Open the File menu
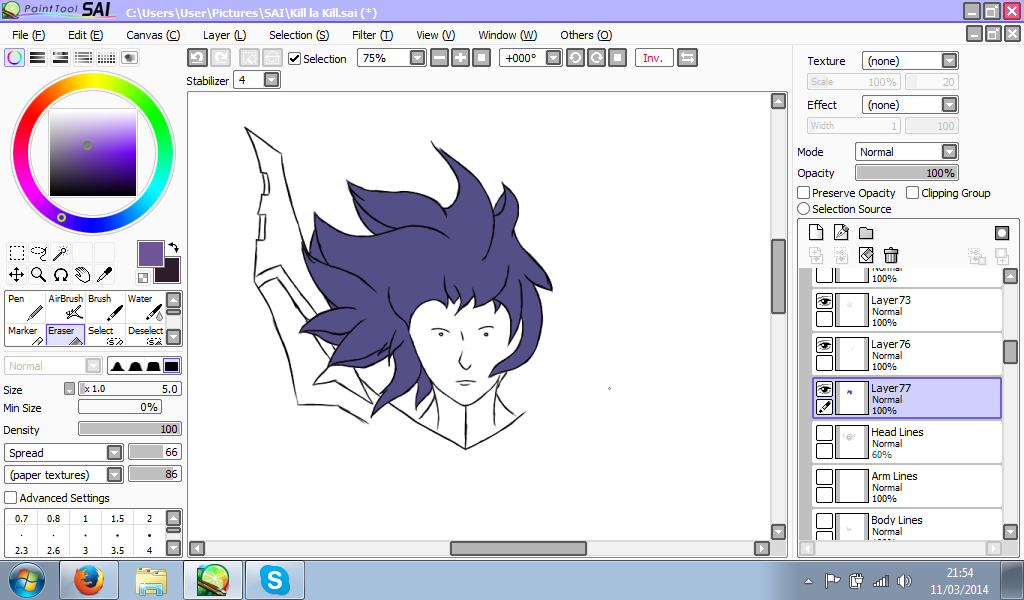 click(x=29, y=35)
